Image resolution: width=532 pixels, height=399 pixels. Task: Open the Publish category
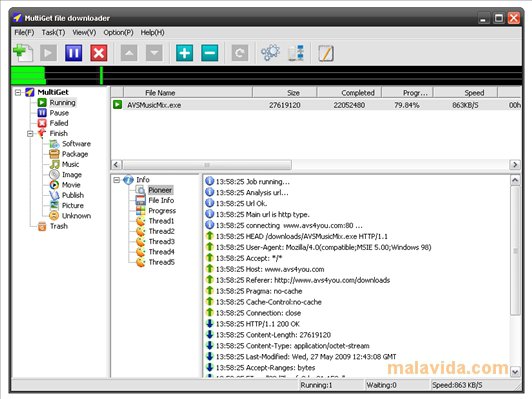click(x=73, y=195)
